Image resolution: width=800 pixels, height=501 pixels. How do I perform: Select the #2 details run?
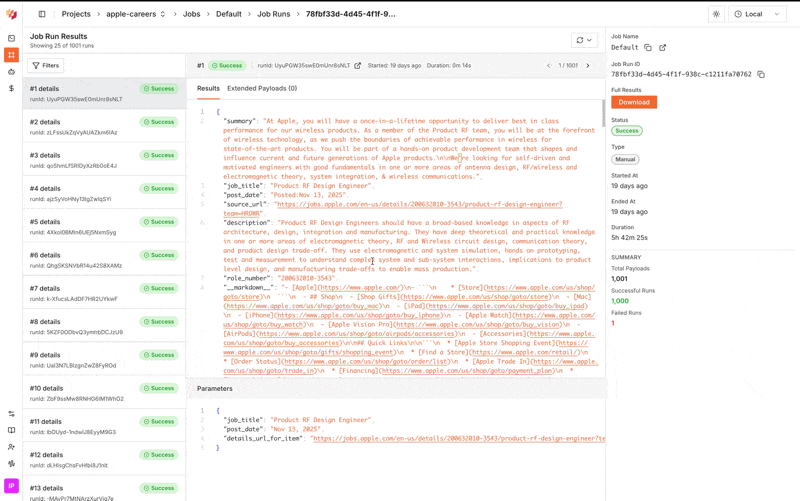[104, 127]
